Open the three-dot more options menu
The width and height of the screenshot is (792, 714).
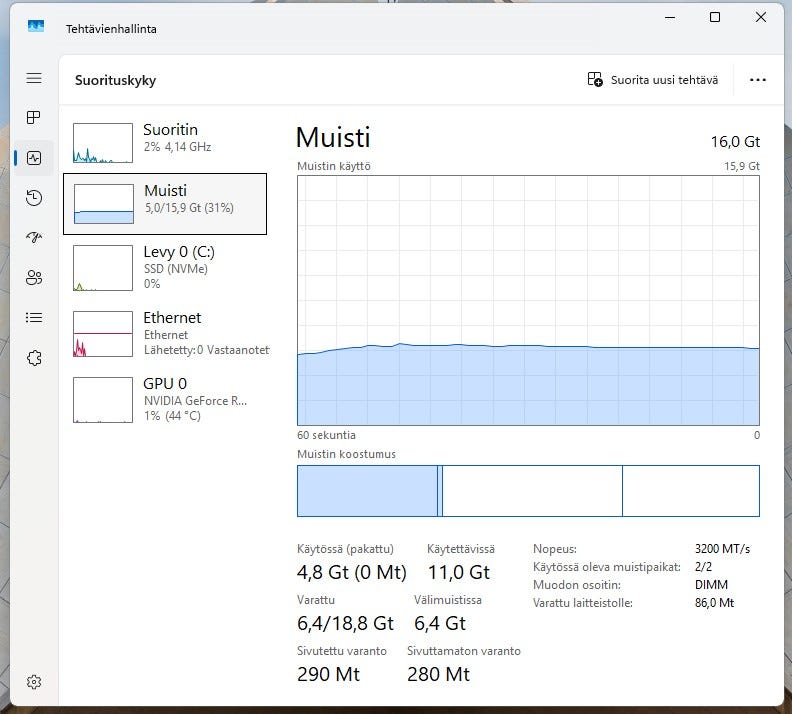757,80
